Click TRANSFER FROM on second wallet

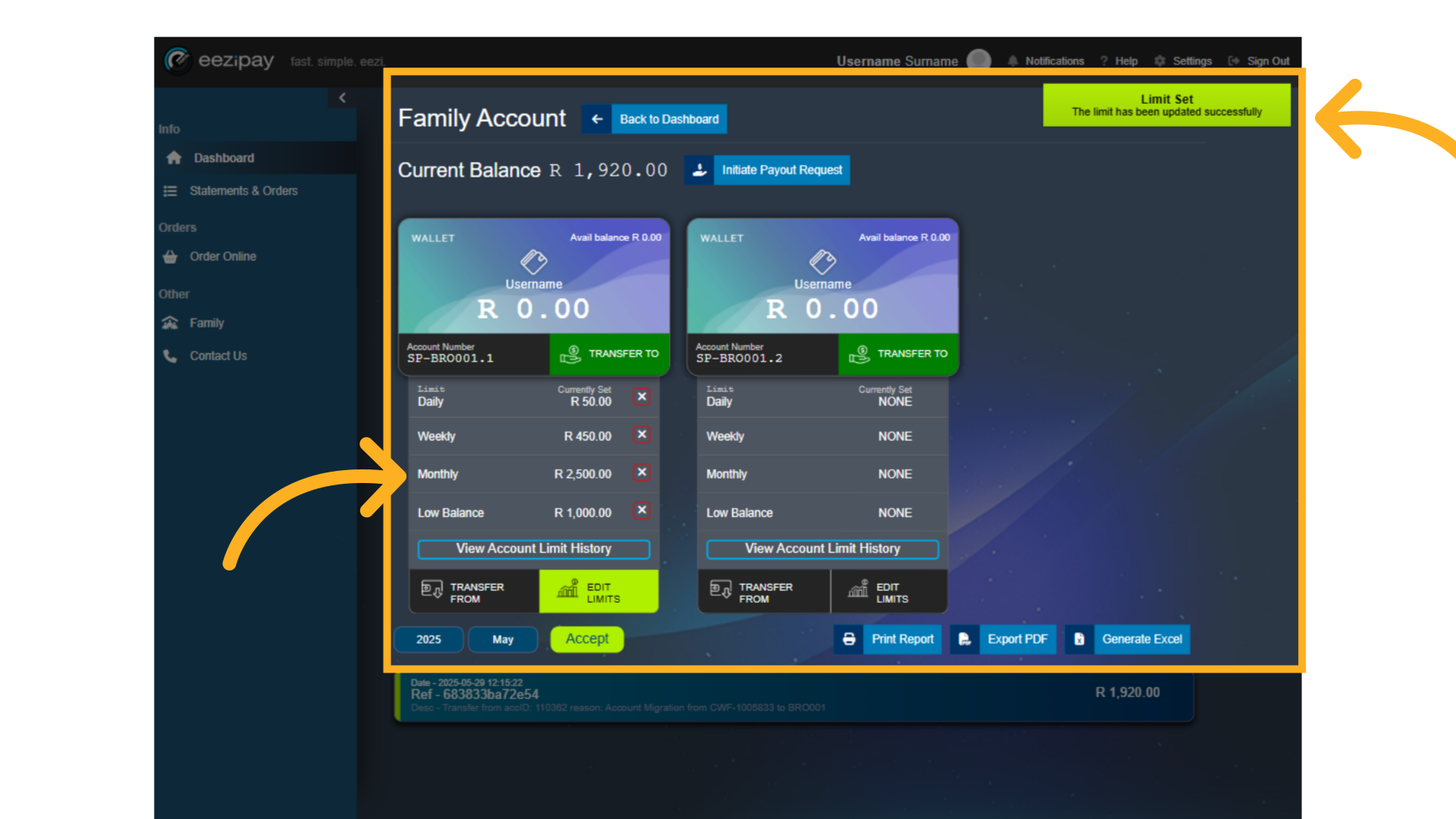tap(764, 591)
